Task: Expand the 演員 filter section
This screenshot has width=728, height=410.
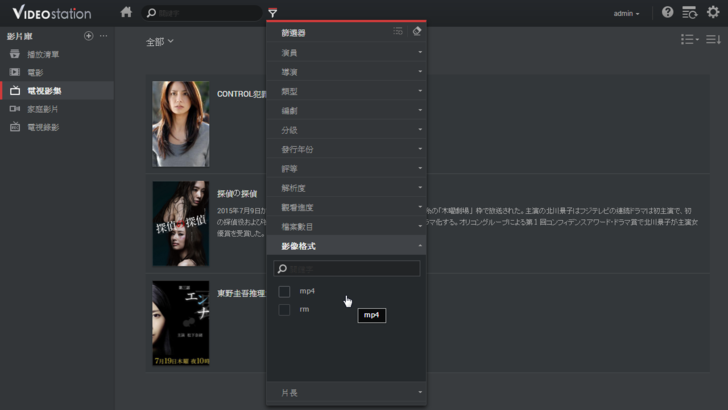Action: (x=346, y=52)
